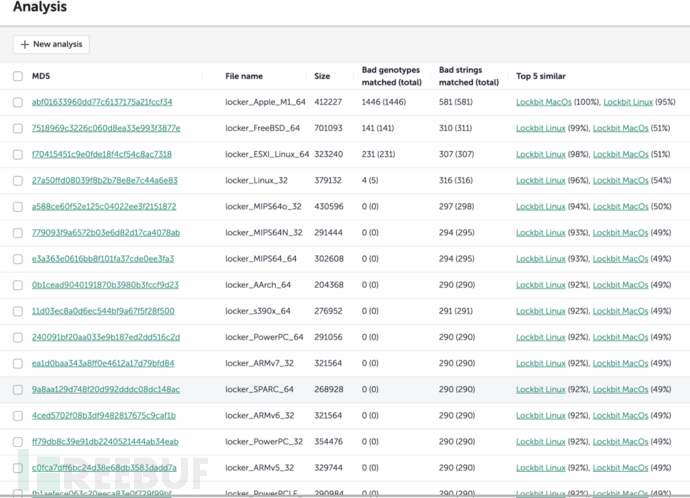The image size is (690, 498).
Task: Select the locker_FreeBSD_64 row checkbox
Action: (18, 128)
